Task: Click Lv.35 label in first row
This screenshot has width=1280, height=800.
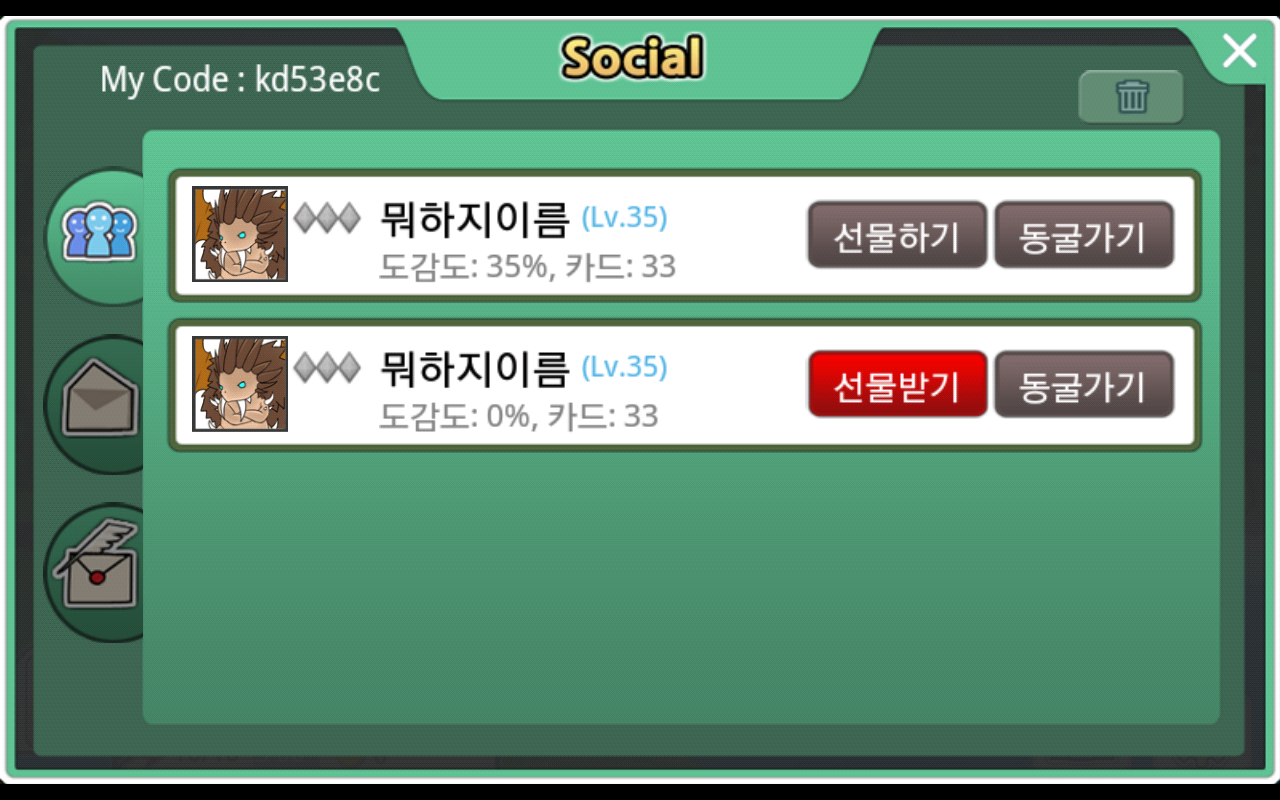Action: click(x=624, y=217)
